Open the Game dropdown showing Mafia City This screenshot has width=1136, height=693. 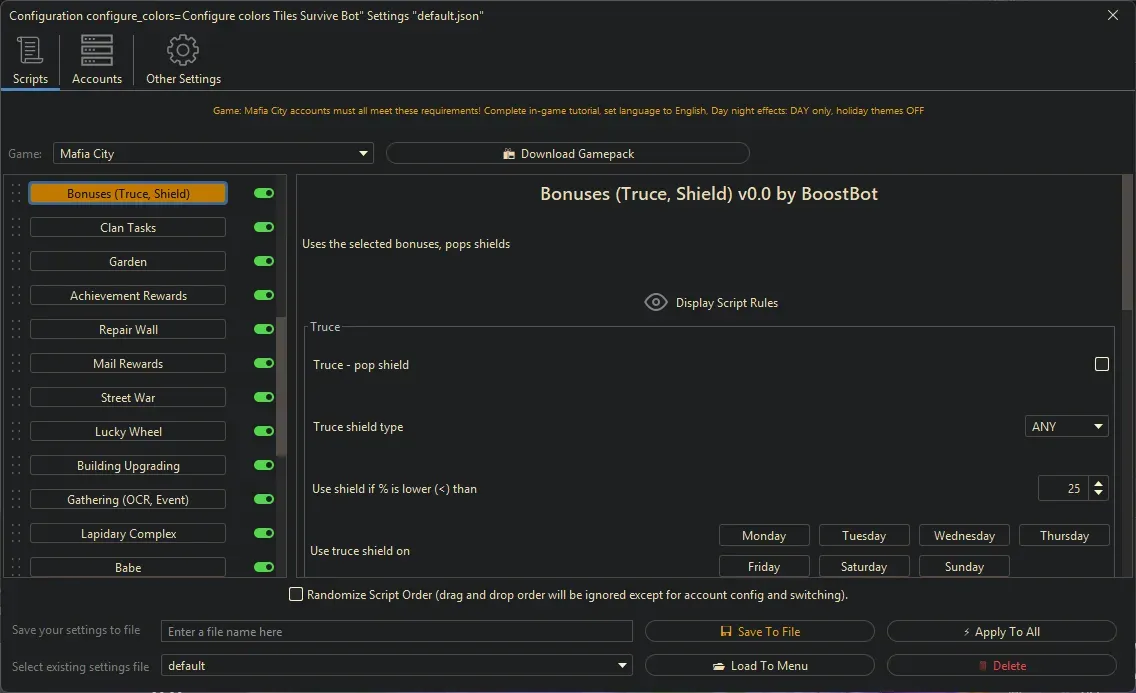click(x=213, y=154)
